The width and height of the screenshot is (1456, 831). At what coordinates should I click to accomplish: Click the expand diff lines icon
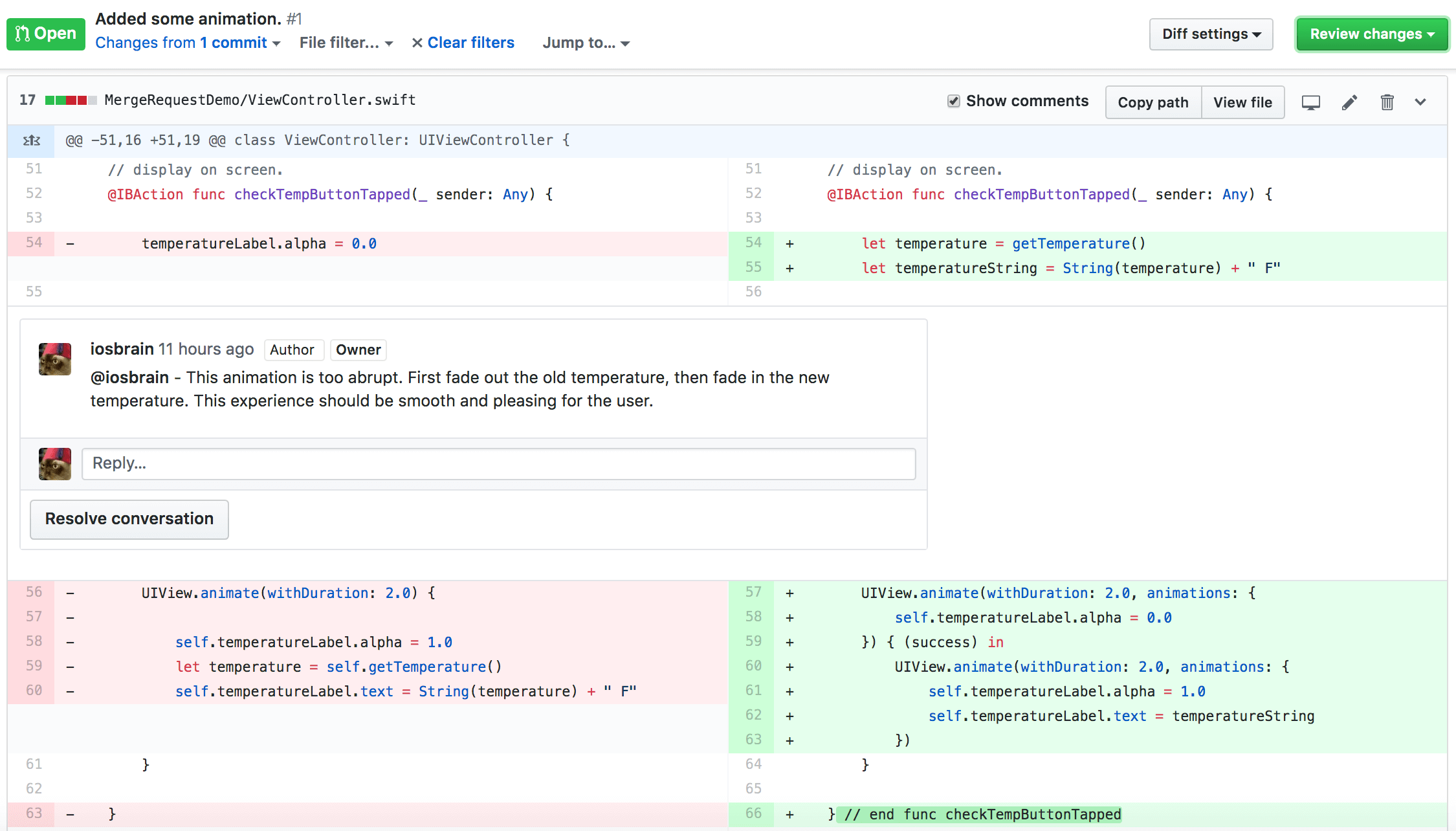click(x=31, y=140)
